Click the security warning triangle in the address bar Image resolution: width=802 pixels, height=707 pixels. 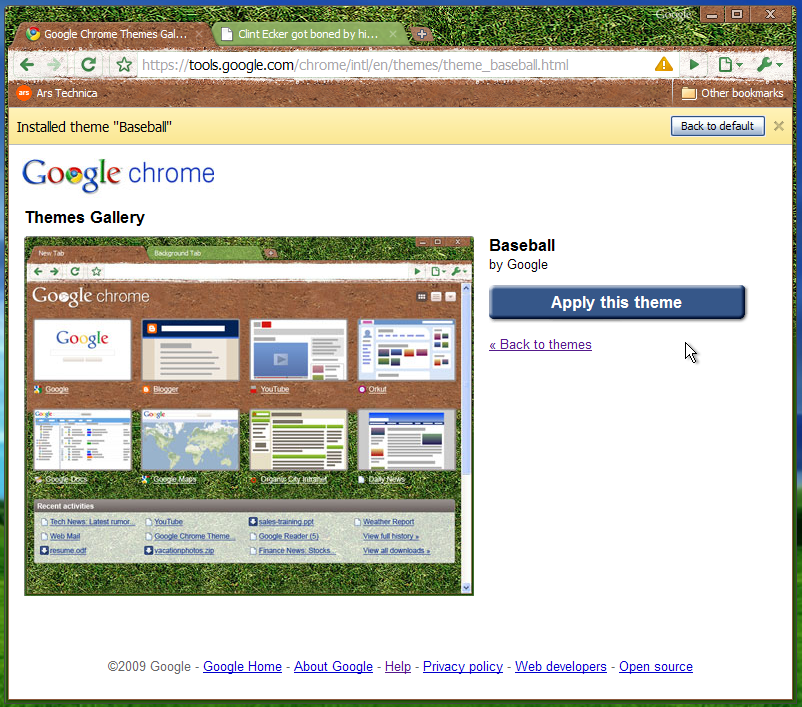(x=663, y=64)
